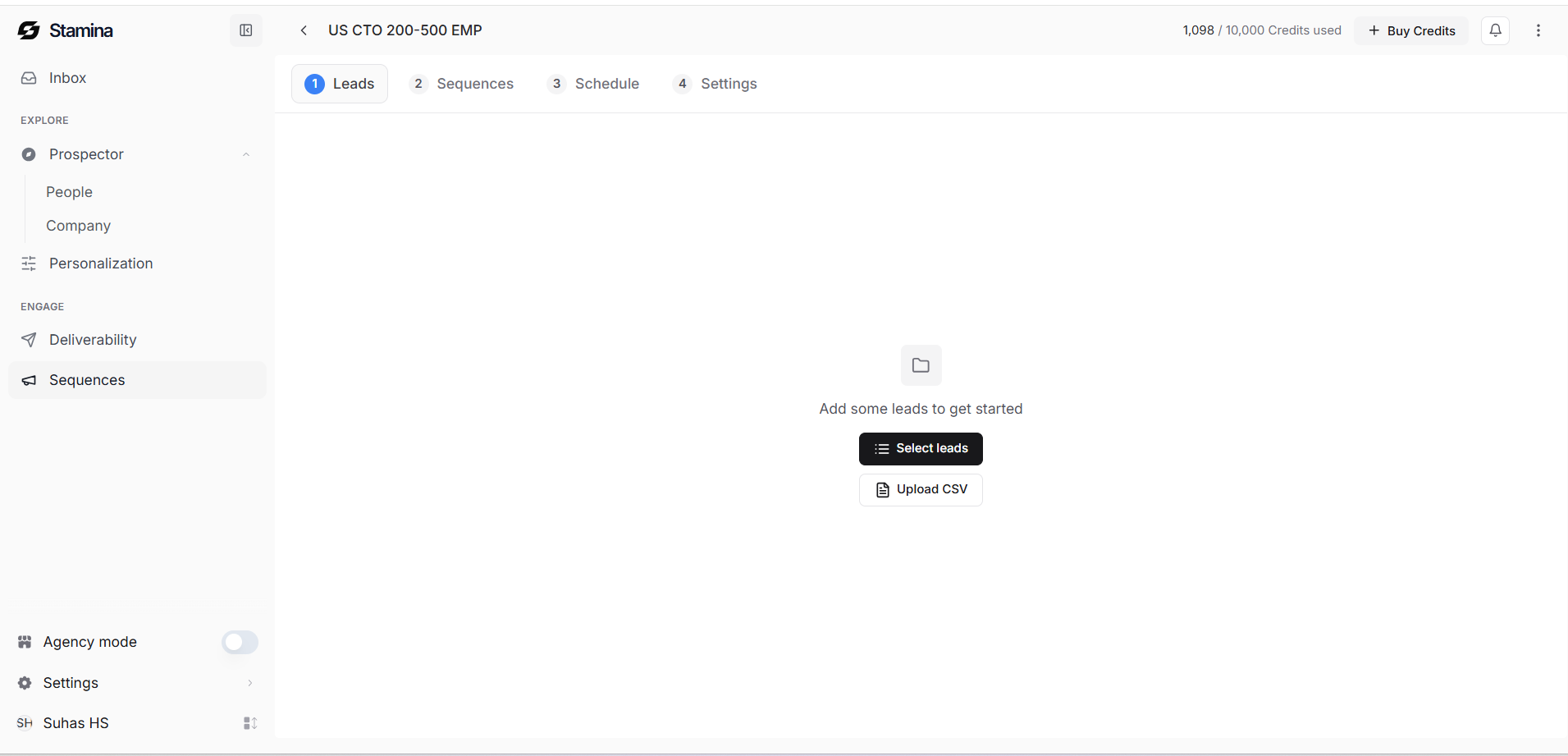This screenshot has height=756, width=1568.
Task: Open Personalization page
Action: tap(137, 263)
